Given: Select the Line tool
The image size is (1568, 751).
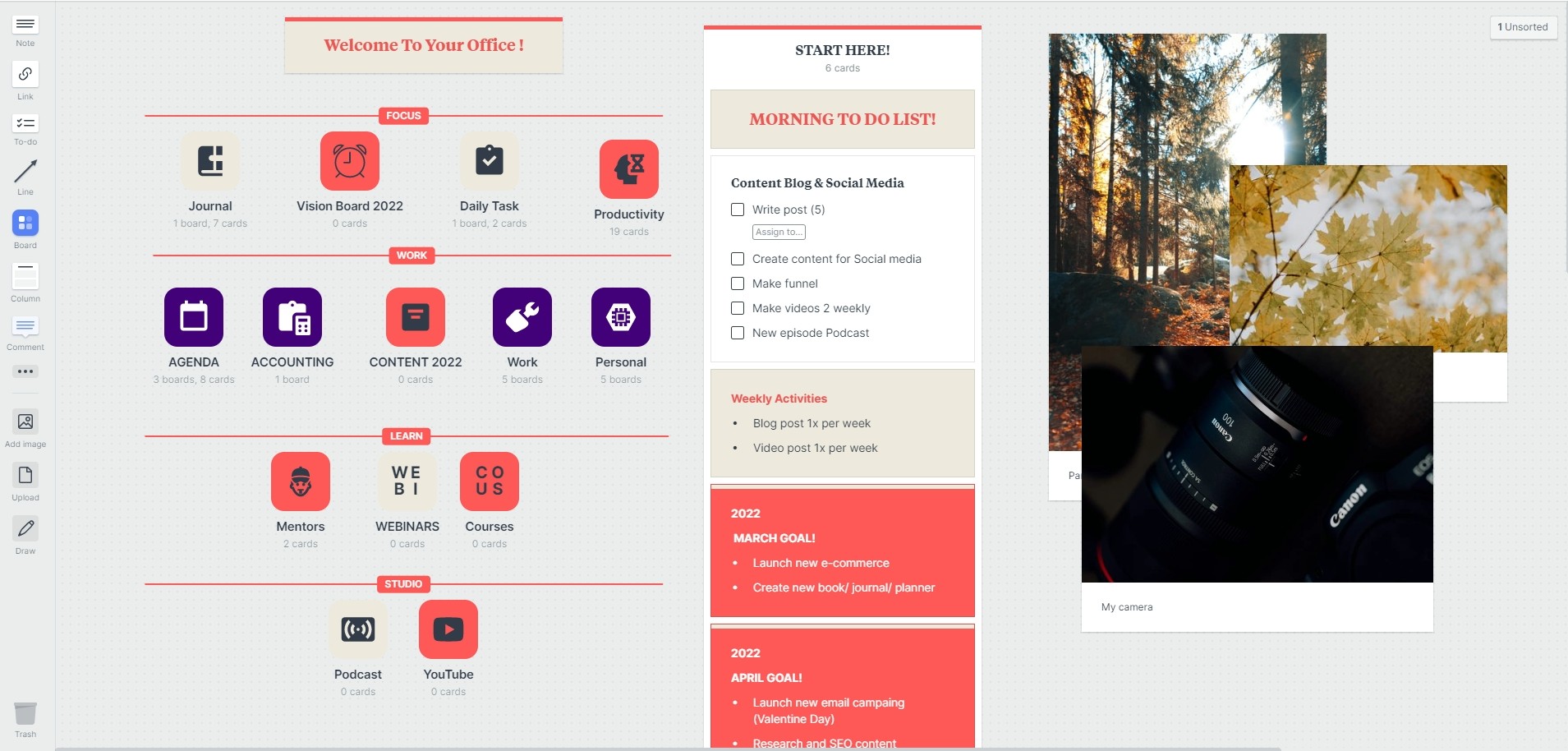Looking at the screenshot, I should click(25, 172).
